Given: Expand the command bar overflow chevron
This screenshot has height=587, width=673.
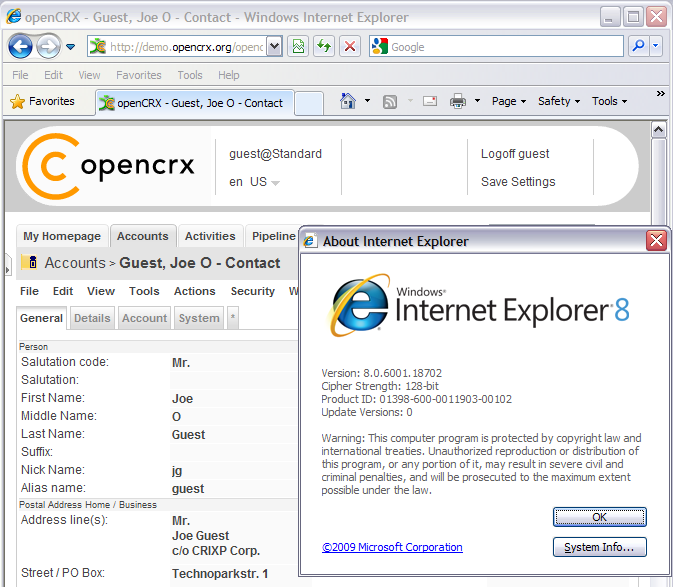Looking at the screenshot, I should coord(661,94).
